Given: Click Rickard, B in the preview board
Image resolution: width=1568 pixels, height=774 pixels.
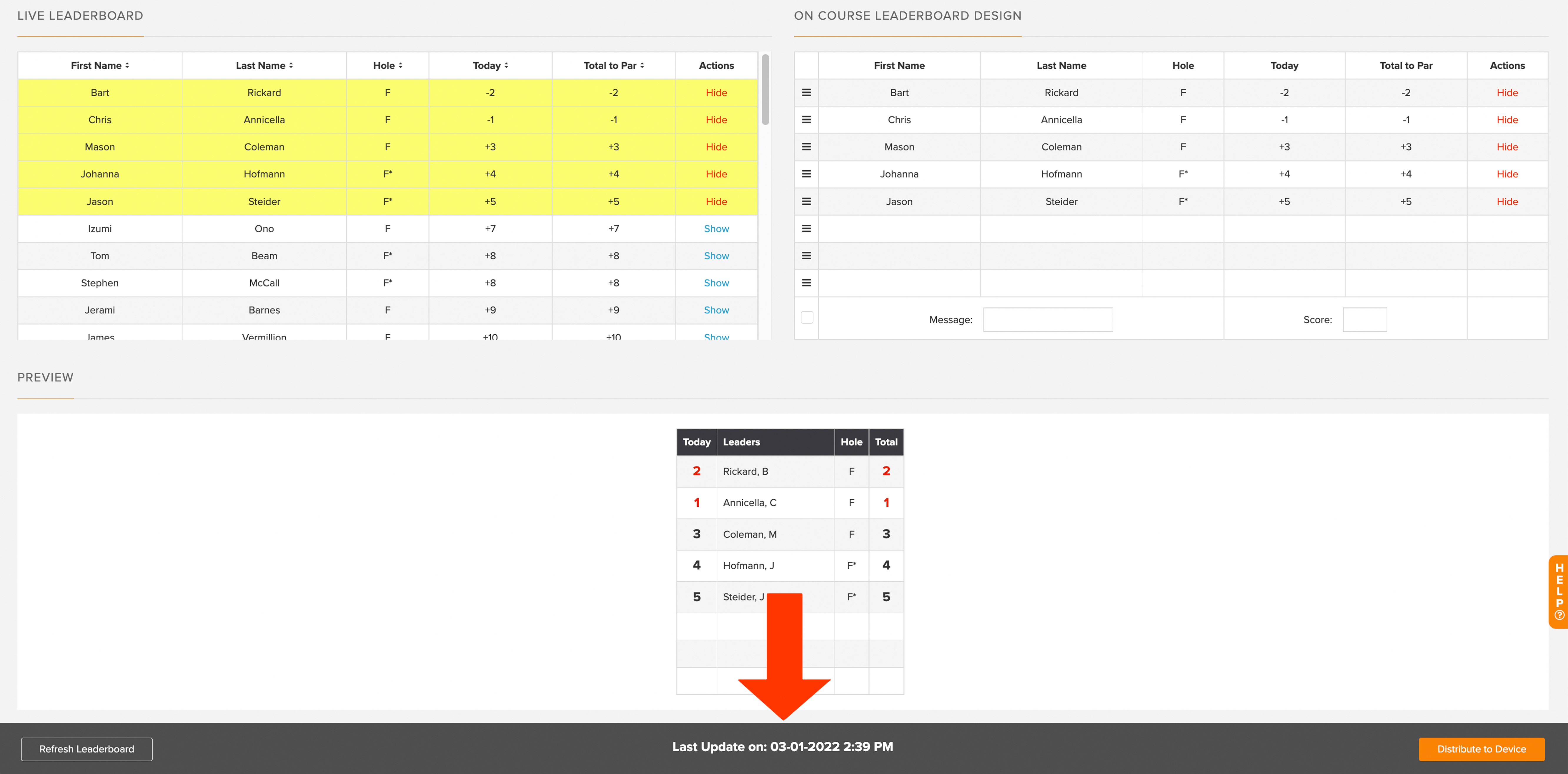Looking at the screenshot, I should pyautogui.click(x=746, y=472).
